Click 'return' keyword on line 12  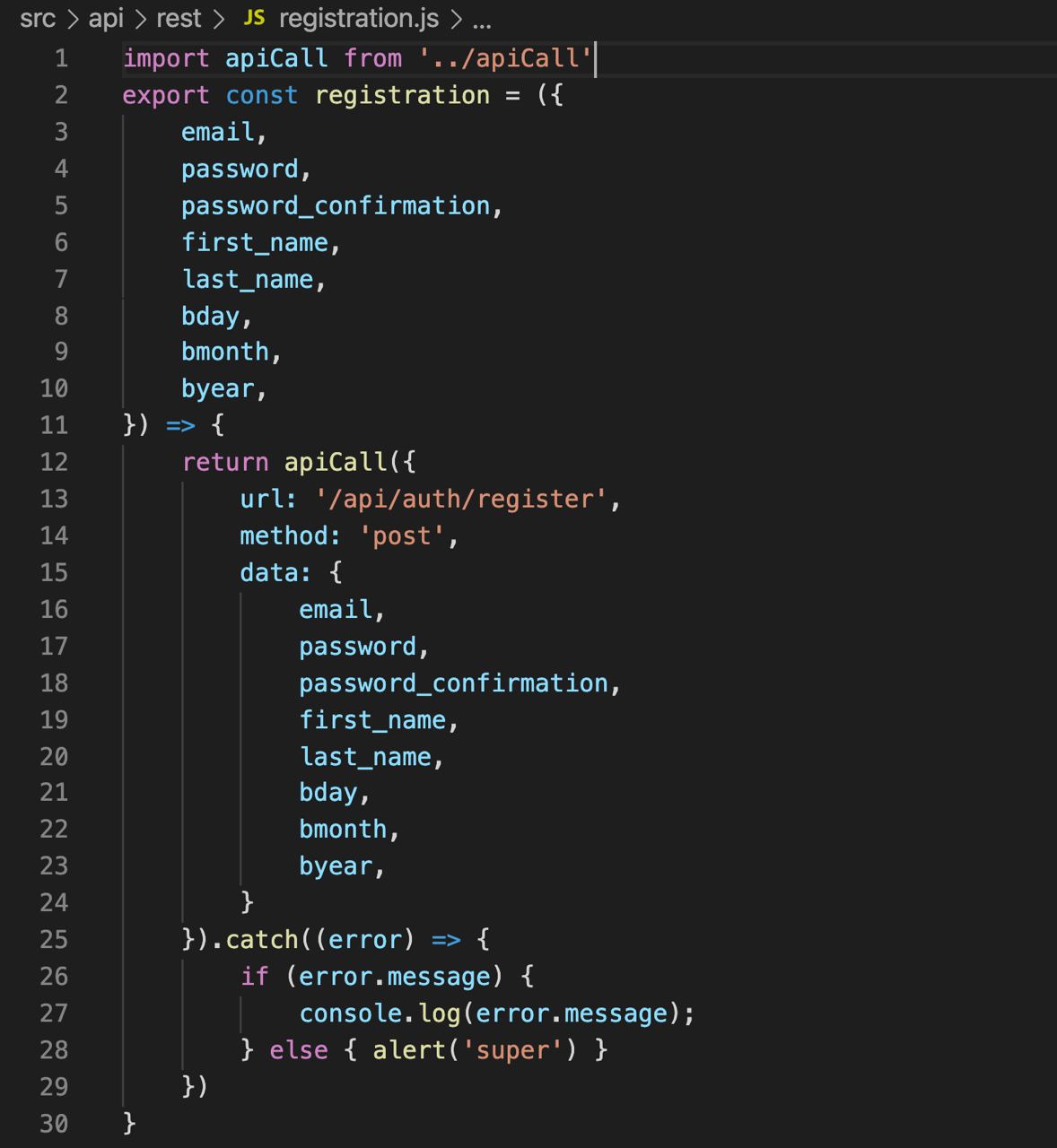225,462
